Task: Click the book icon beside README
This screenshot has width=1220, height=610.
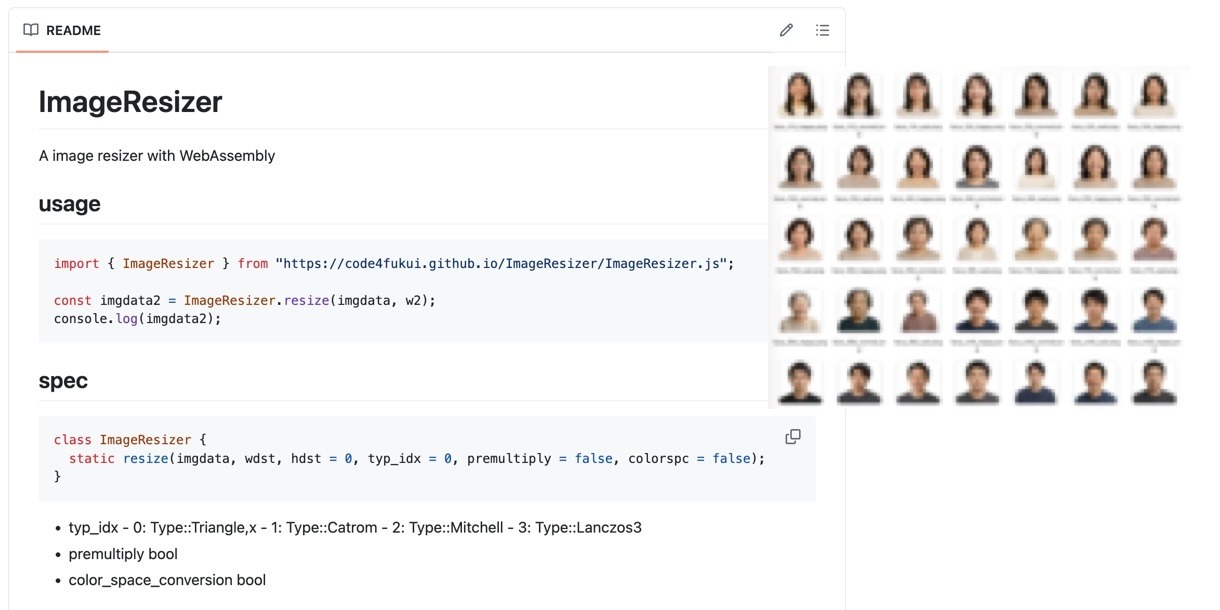Action: (31, 30)
